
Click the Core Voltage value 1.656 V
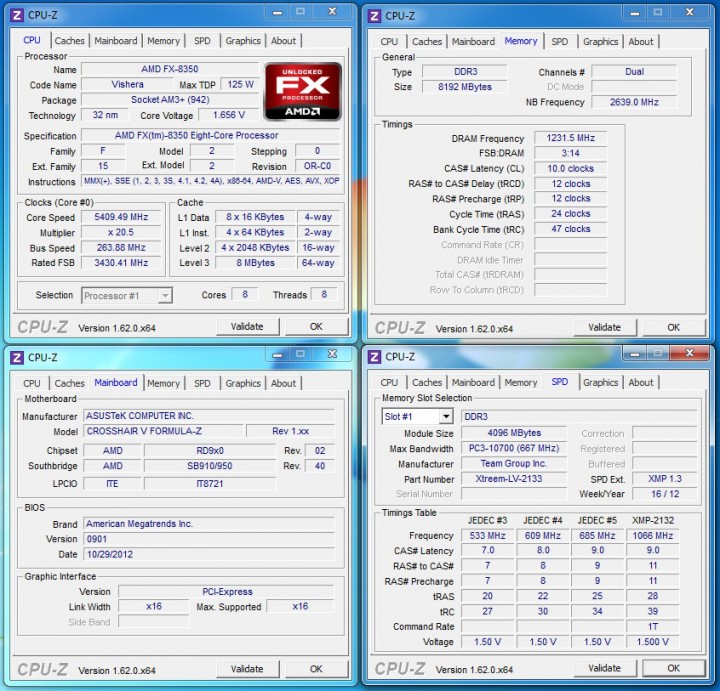pyautogui.click(x=229, y=115)
